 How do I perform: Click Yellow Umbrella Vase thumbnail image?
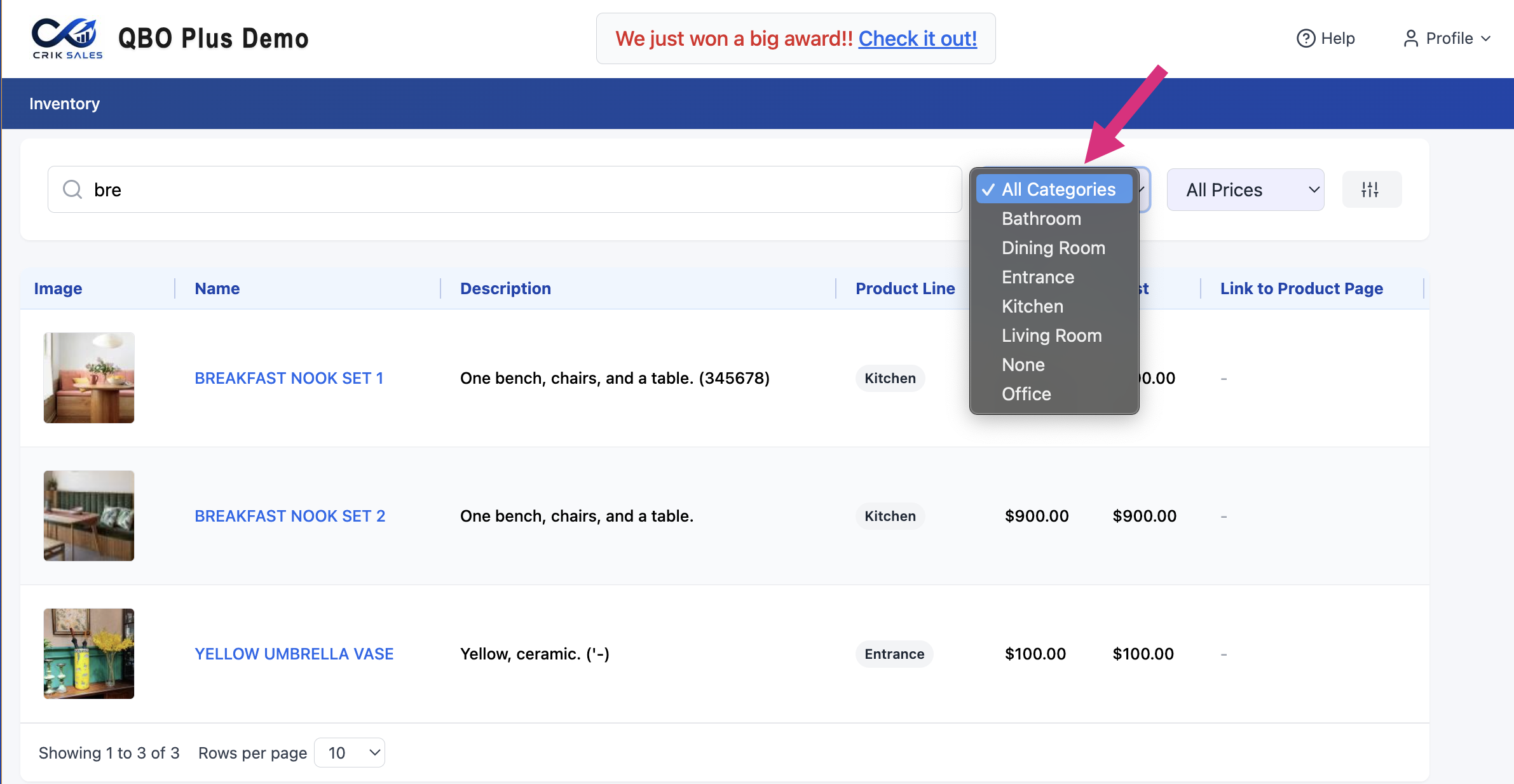tap(89, 654)
